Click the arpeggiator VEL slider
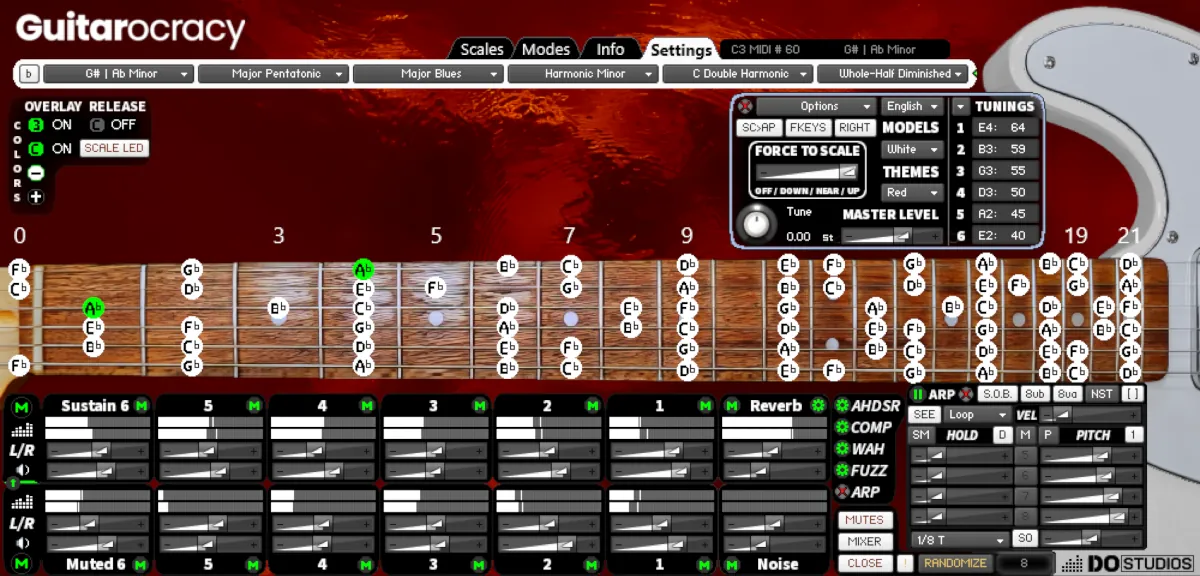Image resolution: width=1200 pixels, height=576 pixels. point(1092,414)
